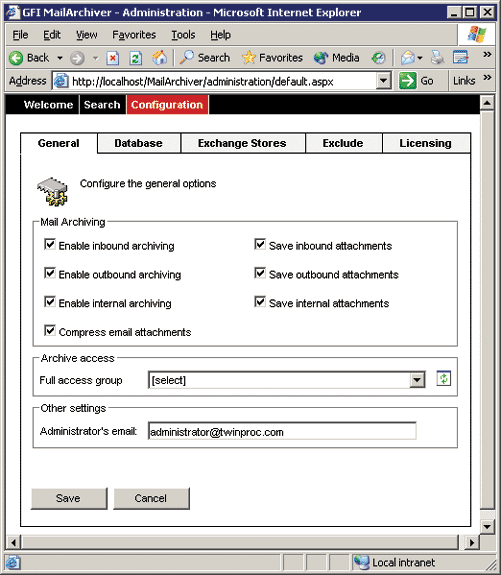
Task: Select the Configuration navigation tab
Action: (167, 105)
